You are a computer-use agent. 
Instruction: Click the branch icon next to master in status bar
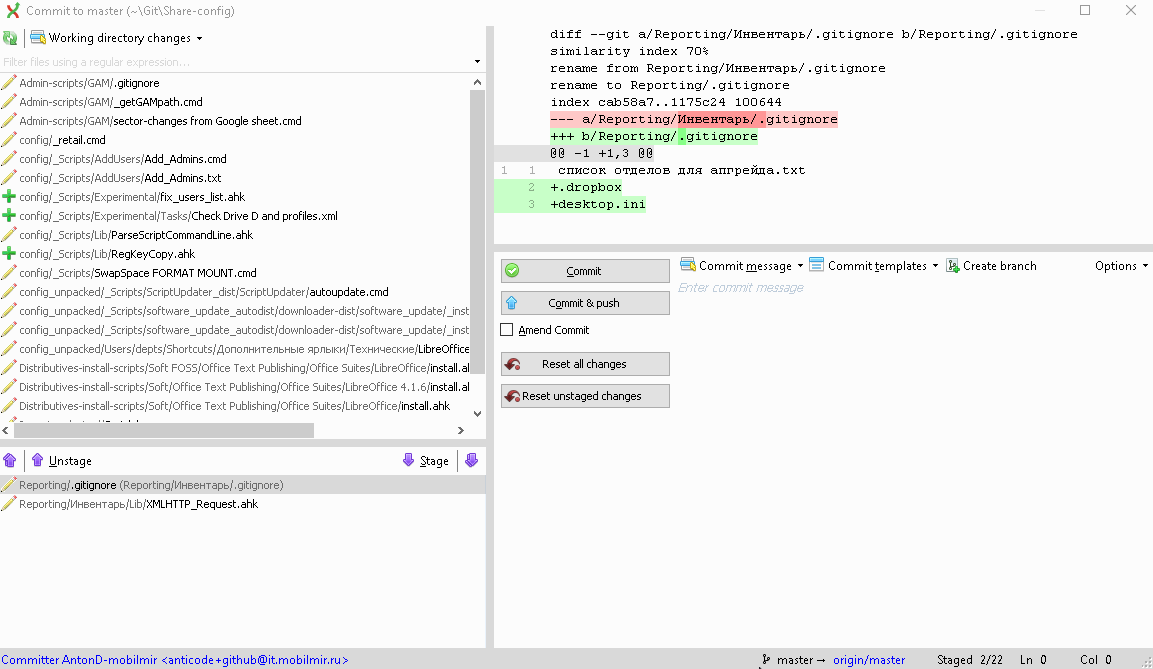point(766,659)
